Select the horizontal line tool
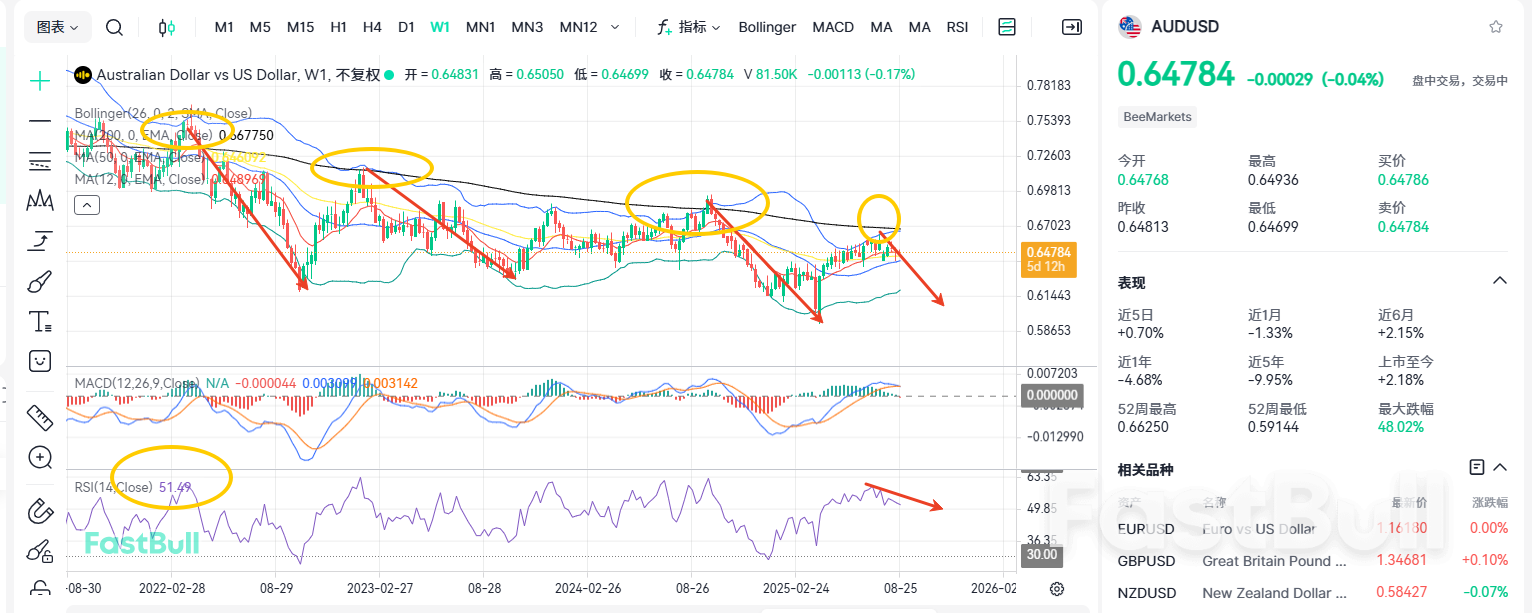 39,120
